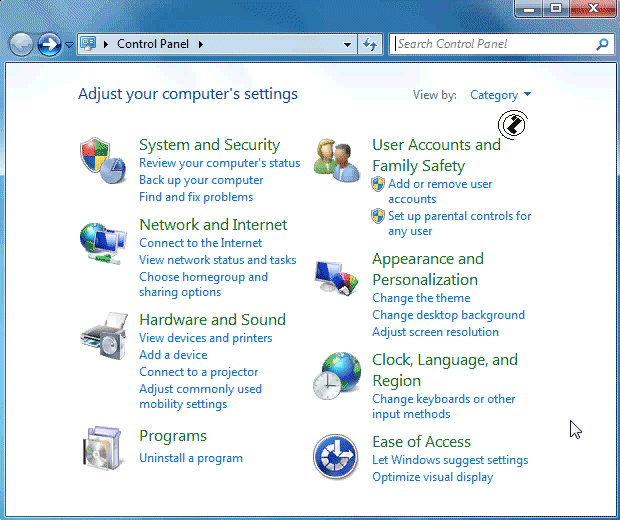The width and height of the screenshot is (620, 520).
Task: Click Set up parental controls for any user
Action: point(459,223)
